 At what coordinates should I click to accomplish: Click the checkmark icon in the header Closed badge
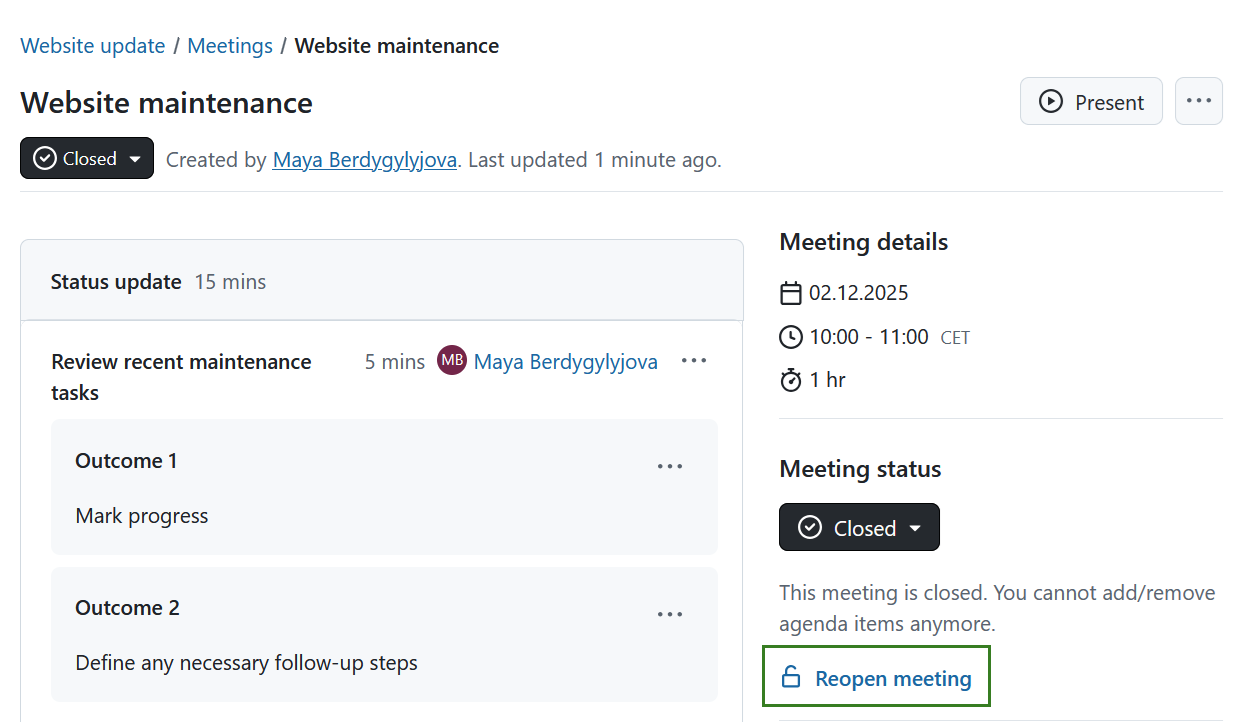click(x=44, y=158)
